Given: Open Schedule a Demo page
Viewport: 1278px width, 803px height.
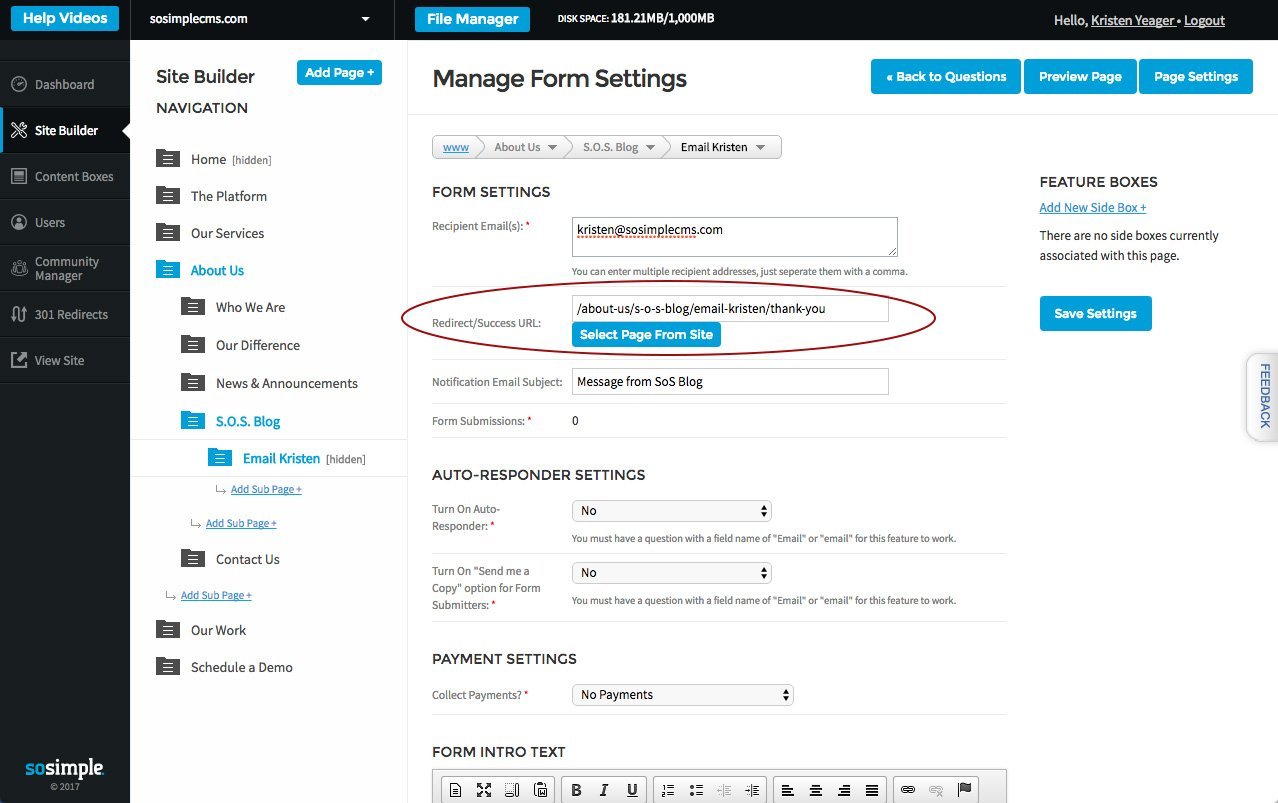Looking at the screenshot, I should click(x=242, y=667).
